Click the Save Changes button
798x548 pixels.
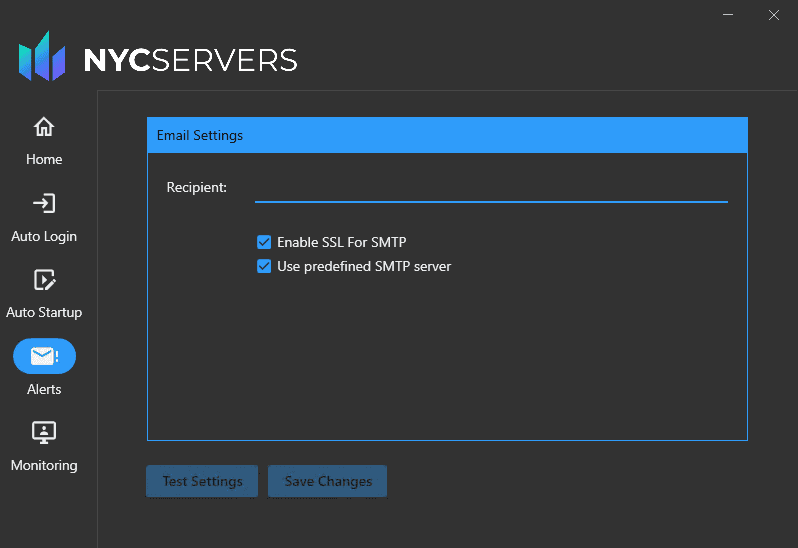pyautogui.click(x=328, y=481)
